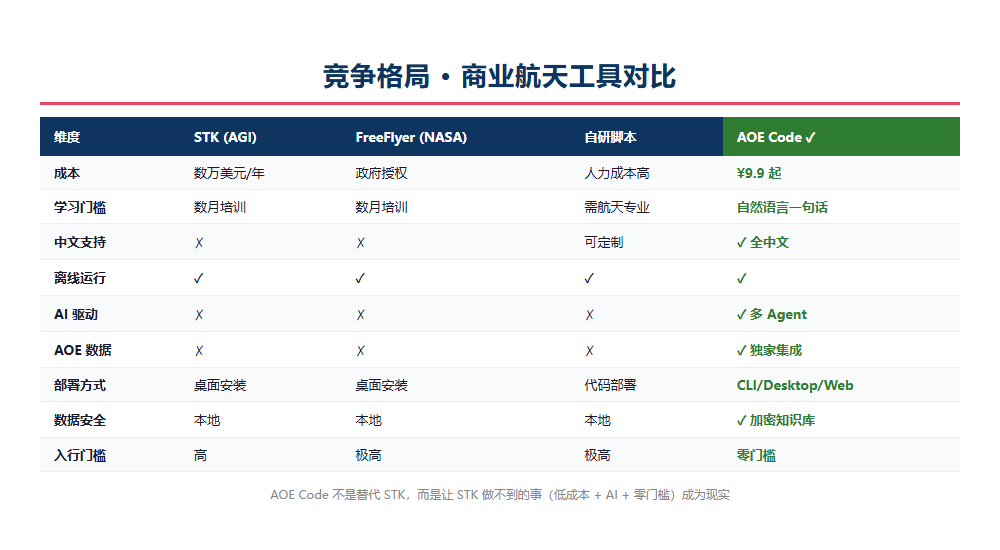Viewport: 1000px width, 550px height.
Task: Click the title 竞争格局・商业航天工具对比
Action: tap(499, 77)
